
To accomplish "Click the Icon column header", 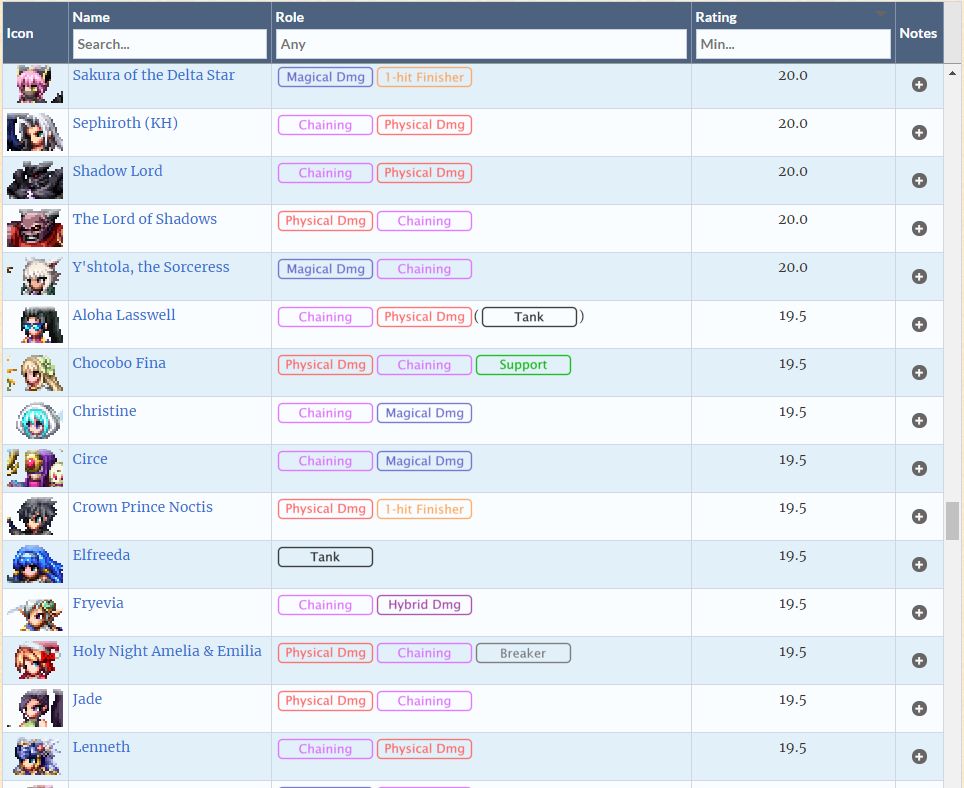I will (20, 33).
